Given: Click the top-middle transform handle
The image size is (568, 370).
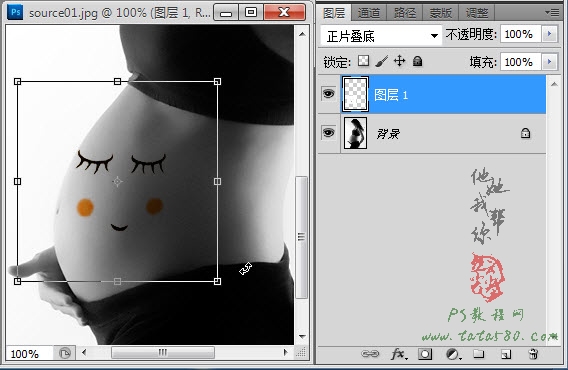Looking at the screenshot, I should (x=117, y=81).
